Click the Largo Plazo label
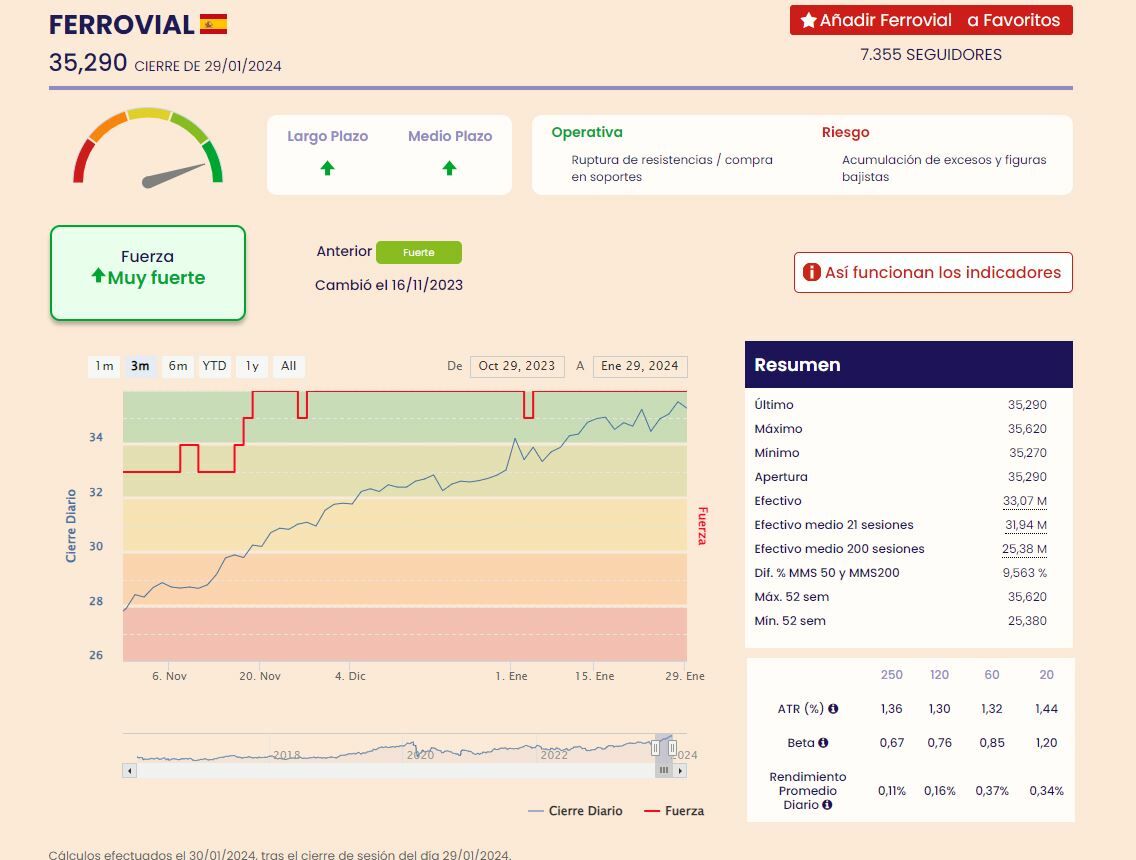The image size is (1136, 860). [x=327, y=136]
